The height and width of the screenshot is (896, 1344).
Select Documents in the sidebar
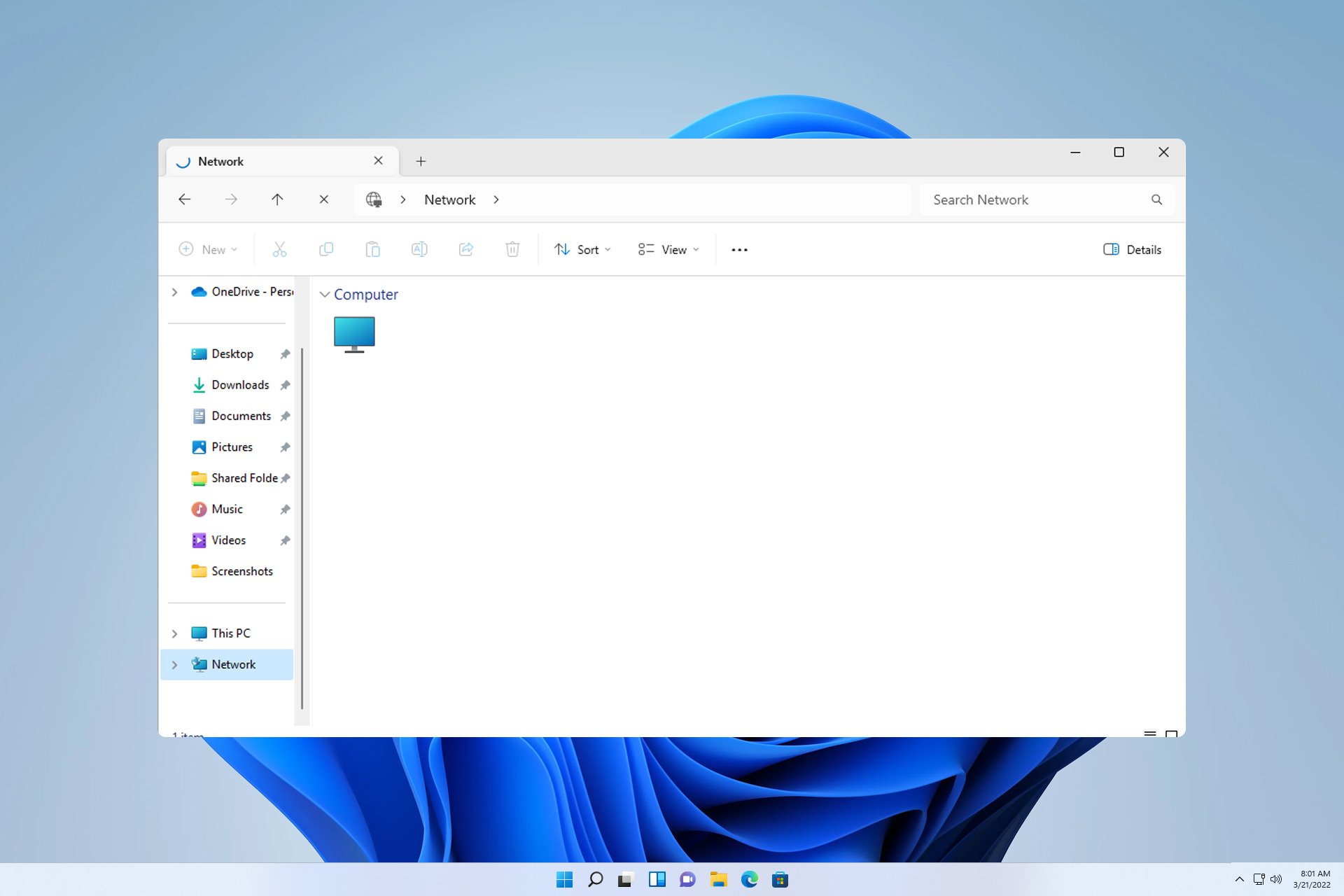pos(241,415)
